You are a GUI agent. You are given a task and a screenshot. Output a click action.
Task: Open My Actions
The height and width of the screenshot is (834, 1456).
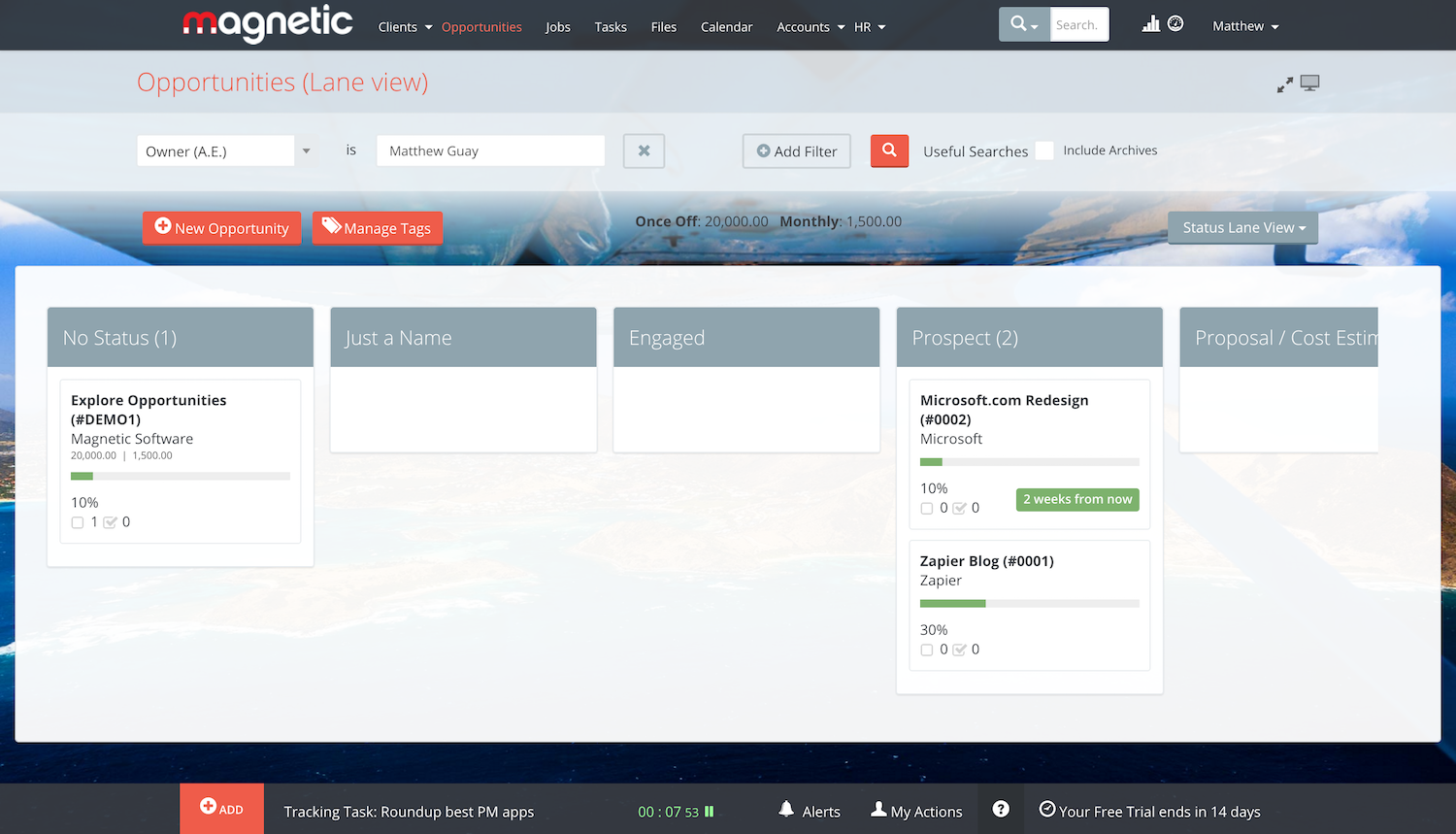coord(916,811)
